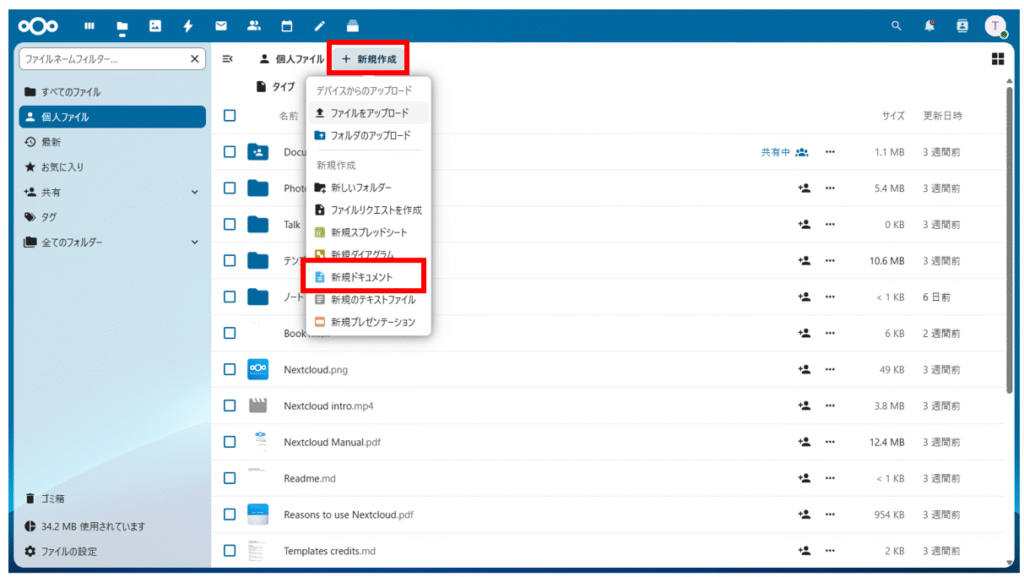Expand the 全てのフォルダー sidebar tree
The image size is (1024, 577).
pos(195,242)
